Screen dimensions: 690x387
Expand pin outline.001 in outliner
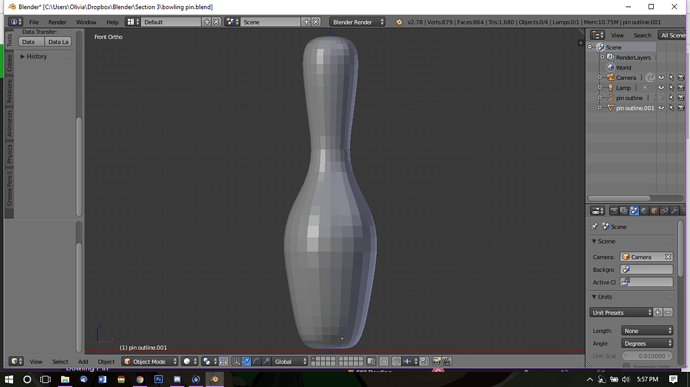point(599,108)
